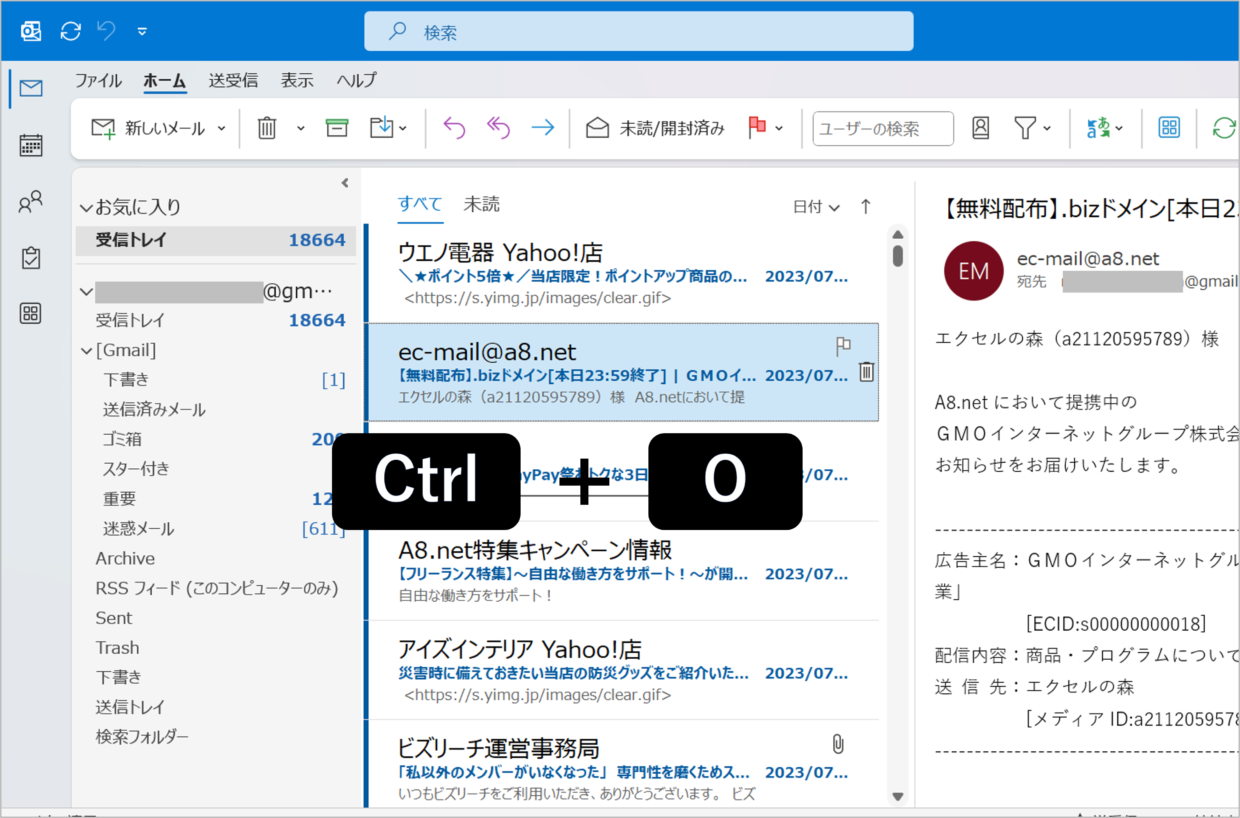Image resolution: width=1240 pixels, height=818 pixels.
Task: Open アイズインテリア Yahoo!店 email
Action: click(623, 670)
